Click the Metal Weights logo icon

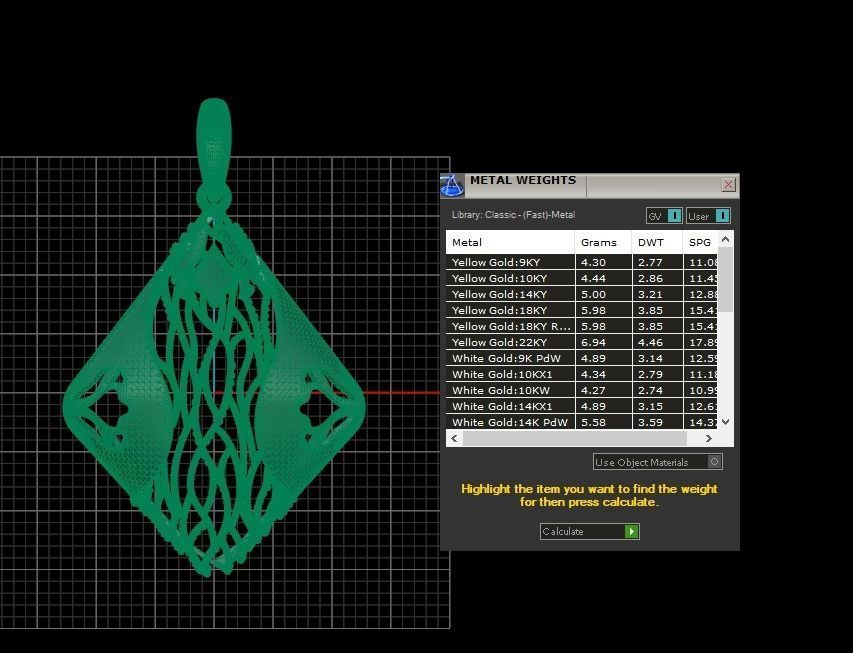452,185
